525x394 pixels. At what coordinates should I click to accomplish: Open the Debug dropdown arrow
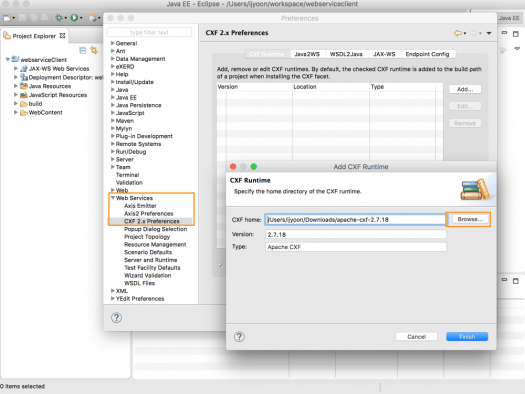pyautogui.click(x=65, y=18)
